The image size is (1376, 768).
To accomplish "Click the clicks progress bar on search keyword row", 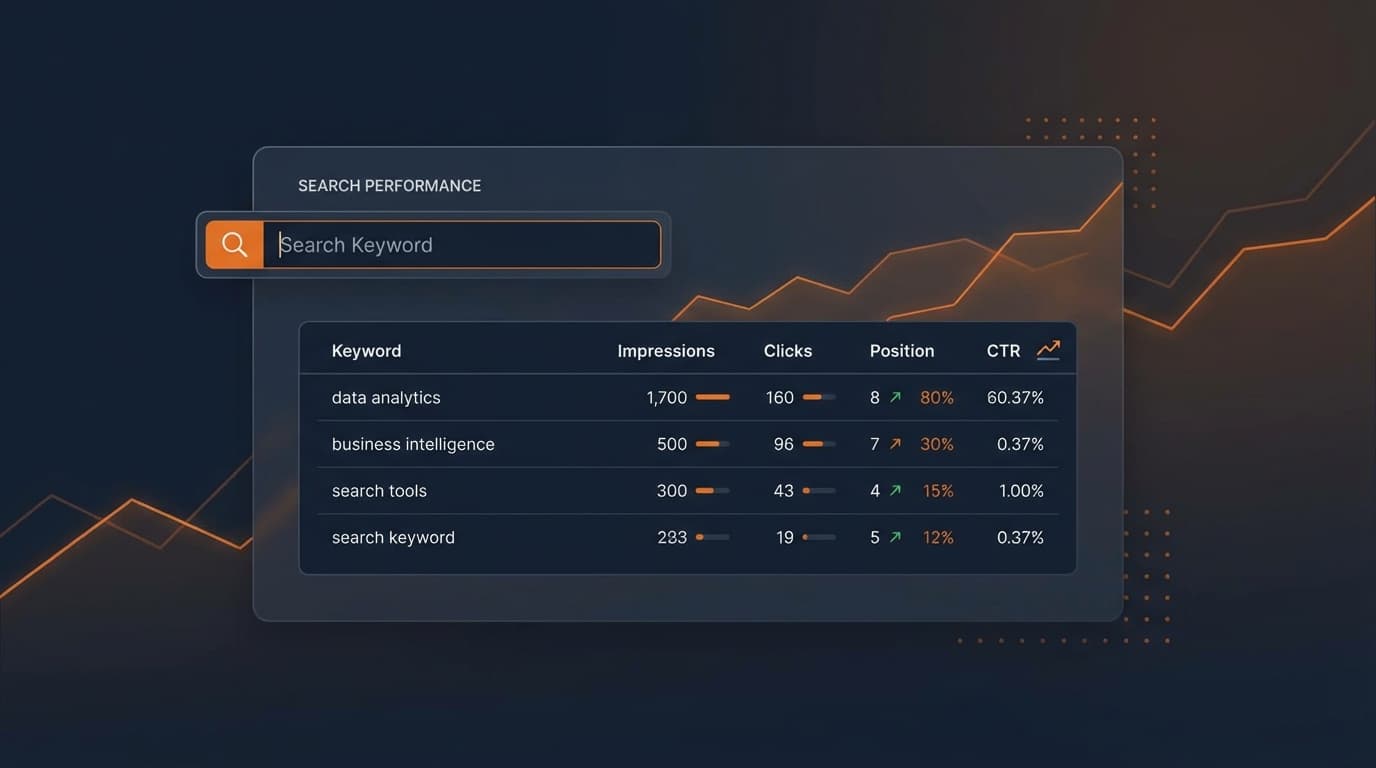I will click(x=820, y=537).
